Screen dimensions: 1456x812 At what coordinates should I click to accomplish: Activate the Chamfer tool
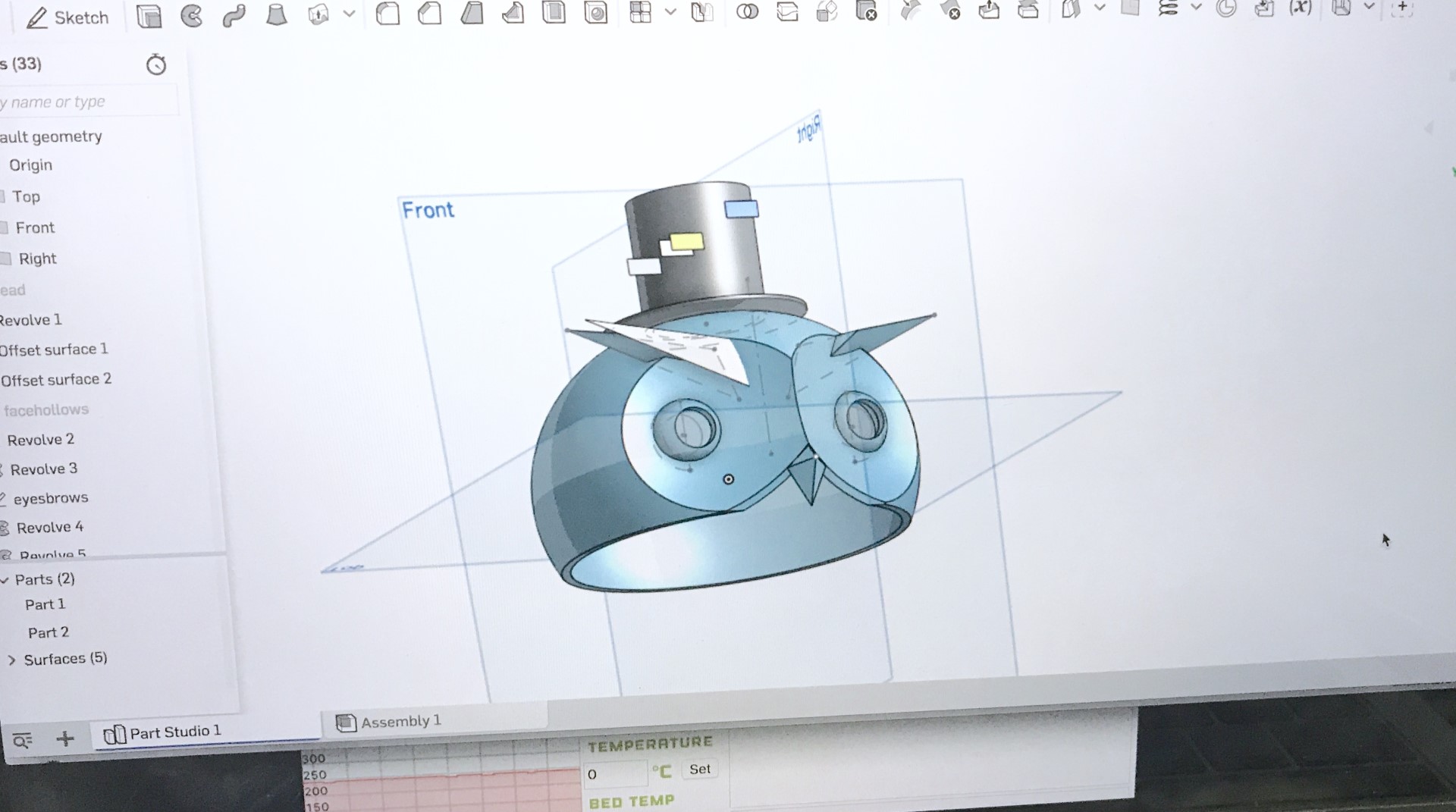coord(430,14)
